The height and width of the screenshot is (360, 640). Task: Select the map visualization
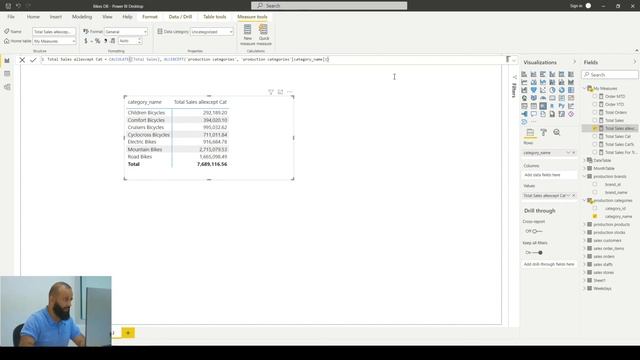[524, 98]
